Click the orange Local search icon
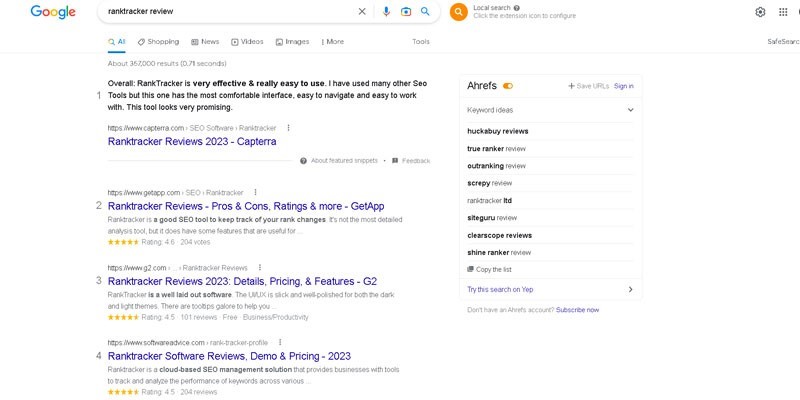 pos(459,12)
